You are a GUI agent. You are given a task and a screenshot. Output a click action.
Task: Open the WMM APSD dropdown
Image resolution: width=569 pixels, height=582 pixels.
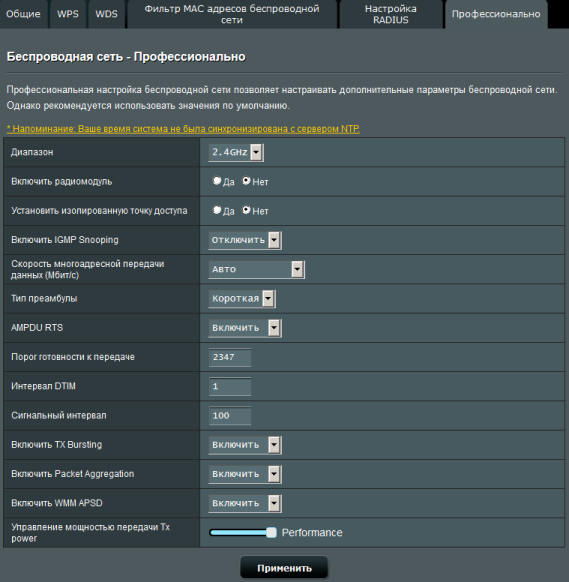[245, 503]
